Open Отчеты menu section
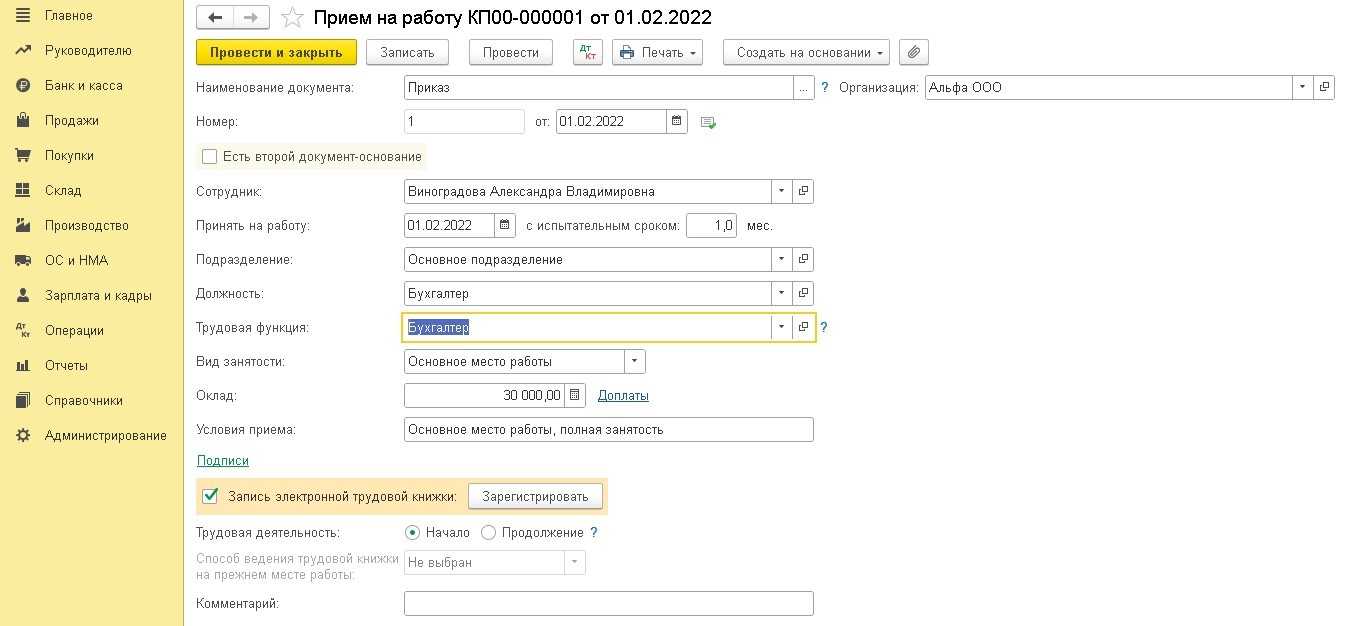The width and height of the screenshot is (1347, 626). pyautogui.click(x=66, y=366)
